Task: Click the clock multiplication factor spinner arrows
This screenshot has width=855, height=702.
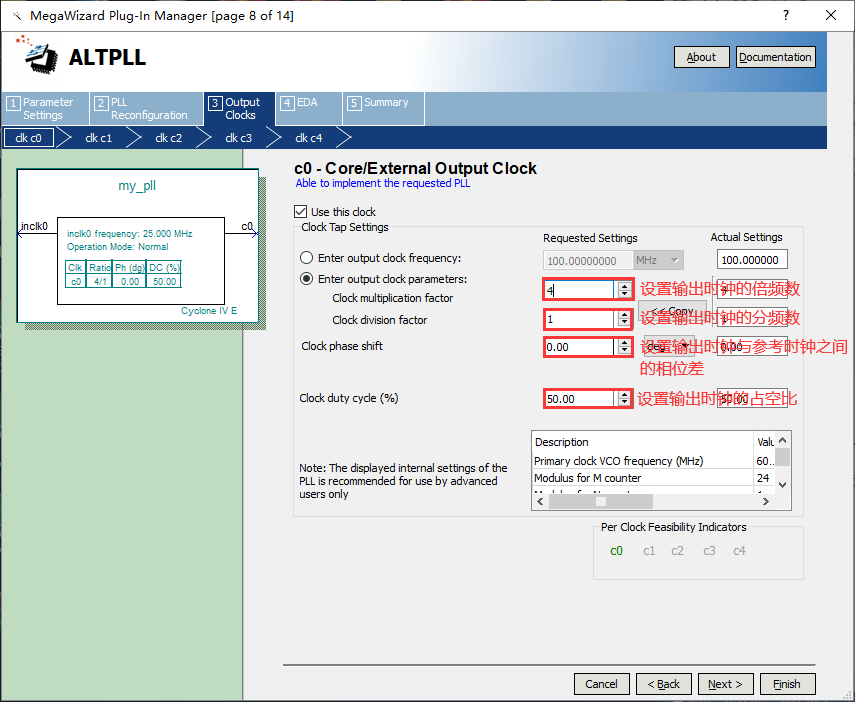Action: coord(625,290)
